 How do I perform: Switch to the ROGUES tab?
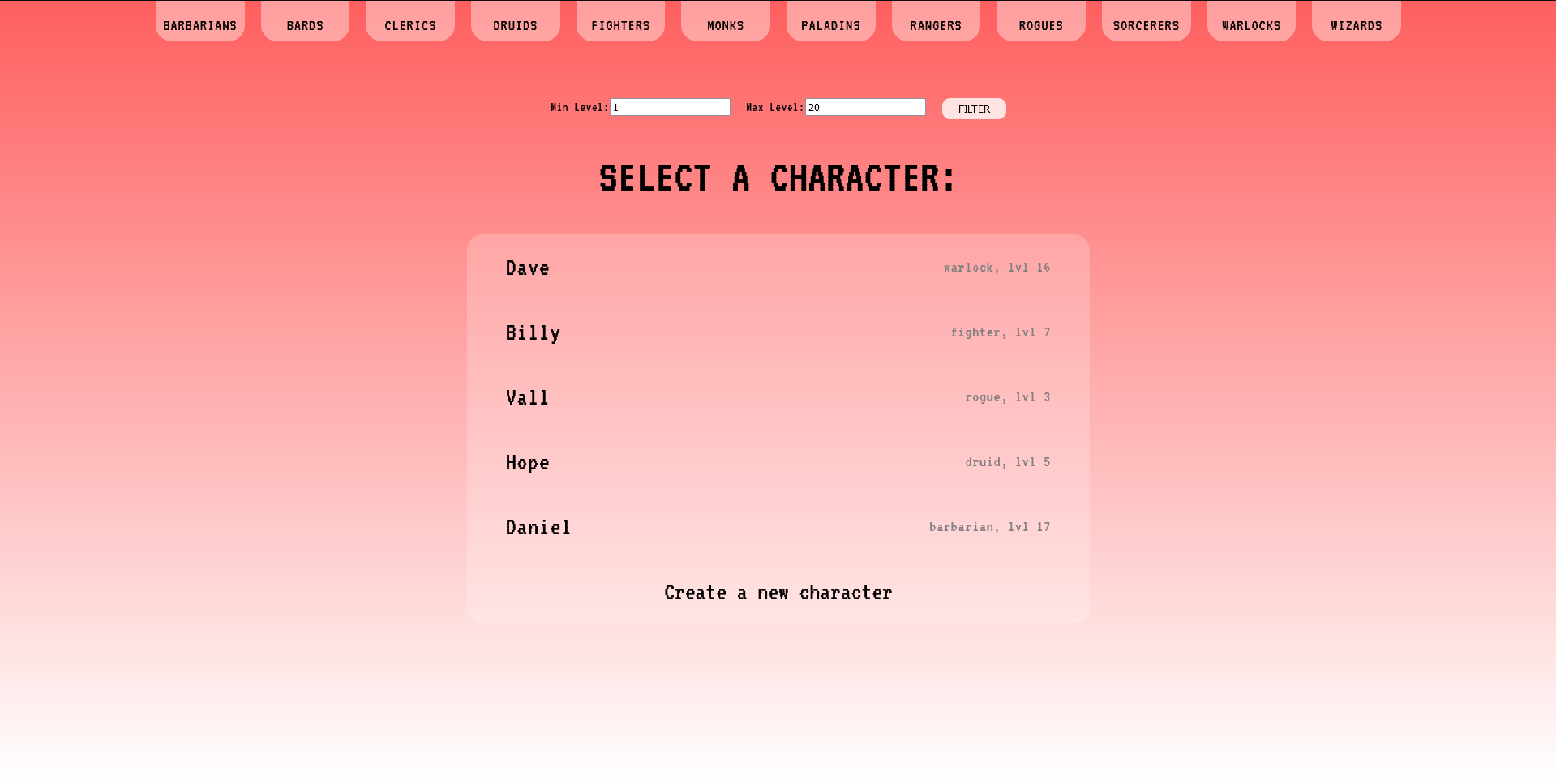[1040, 24]
